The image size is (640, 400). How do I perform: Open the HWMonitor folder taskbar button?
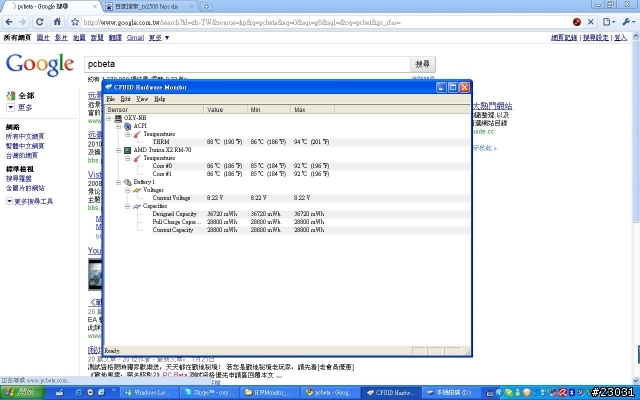pyautogui.click(x=270, y=393)
